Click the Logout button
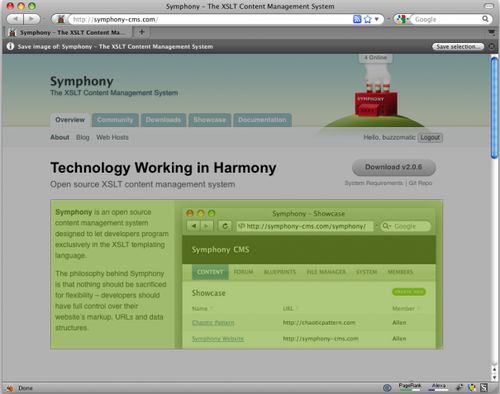This screenshot has height=394, width=500. click(430, 137)
